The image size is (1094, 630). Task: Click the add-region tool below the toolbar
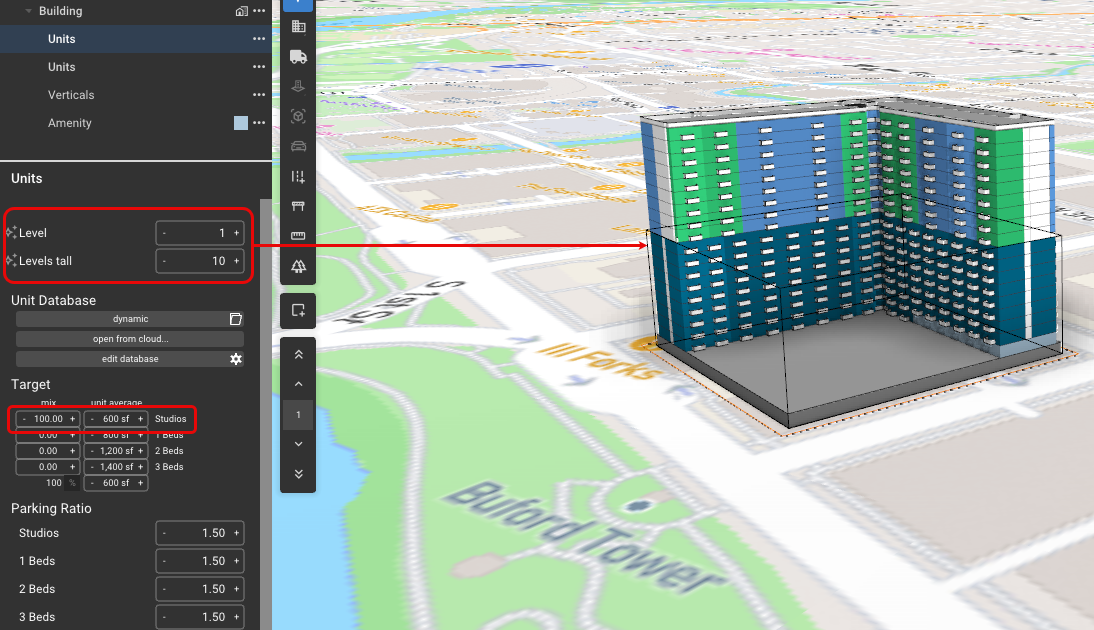[298, 310]
